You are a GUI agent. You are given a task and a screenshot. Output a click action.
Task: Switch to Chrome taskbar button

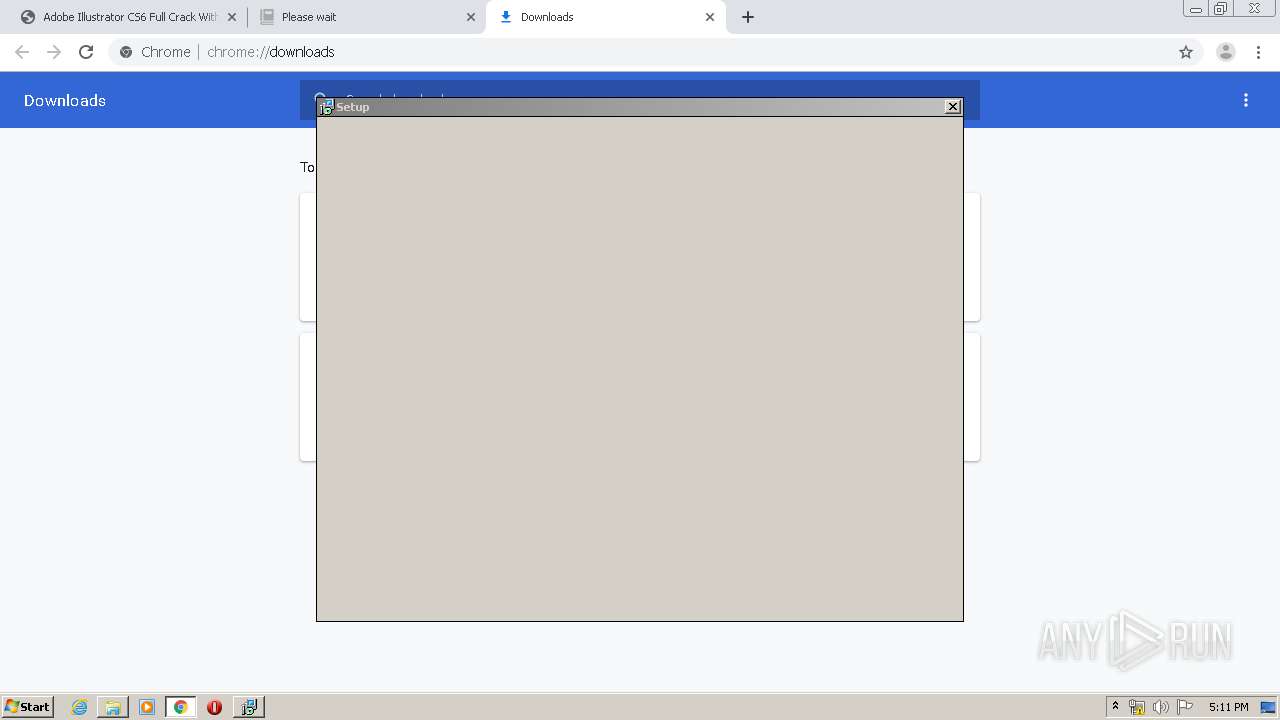point(180,707)
